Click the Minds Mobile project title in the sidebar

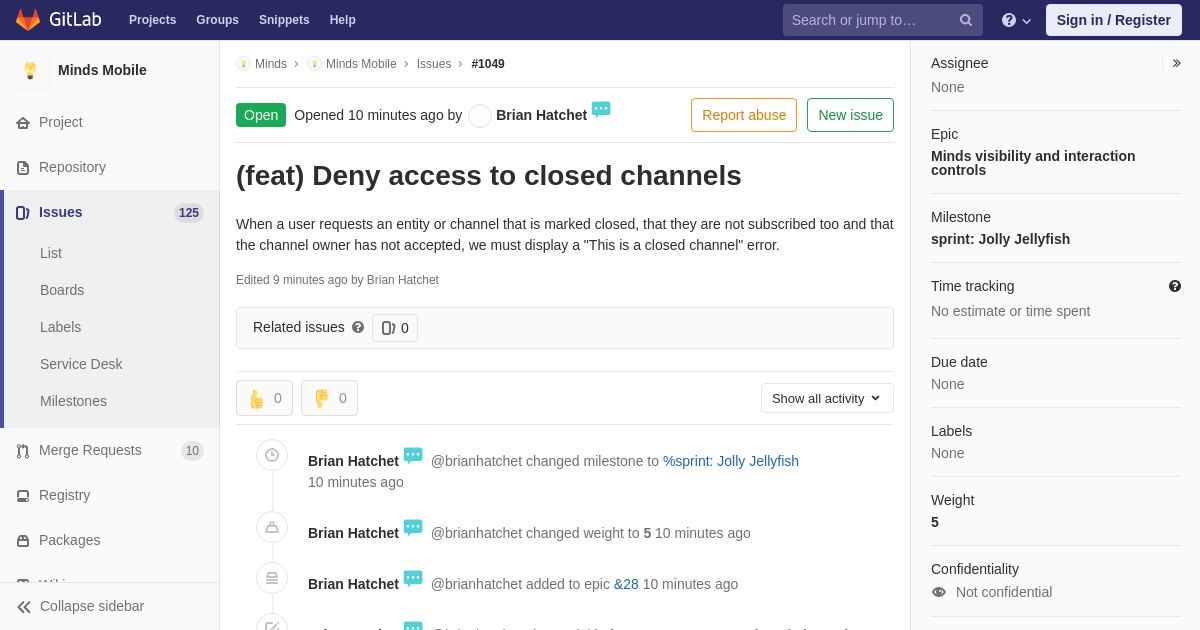click(x=102, y=70)
